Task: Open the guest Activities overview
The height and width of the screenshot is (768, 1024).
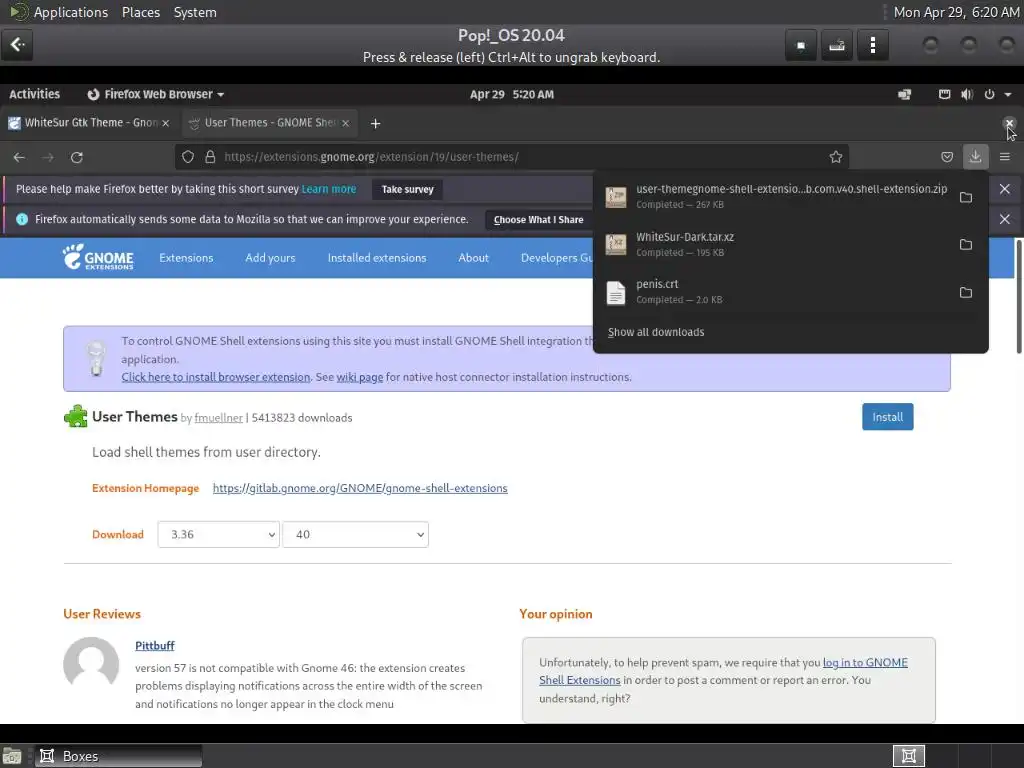Action: pyautogui.click(x=35, y=95)
